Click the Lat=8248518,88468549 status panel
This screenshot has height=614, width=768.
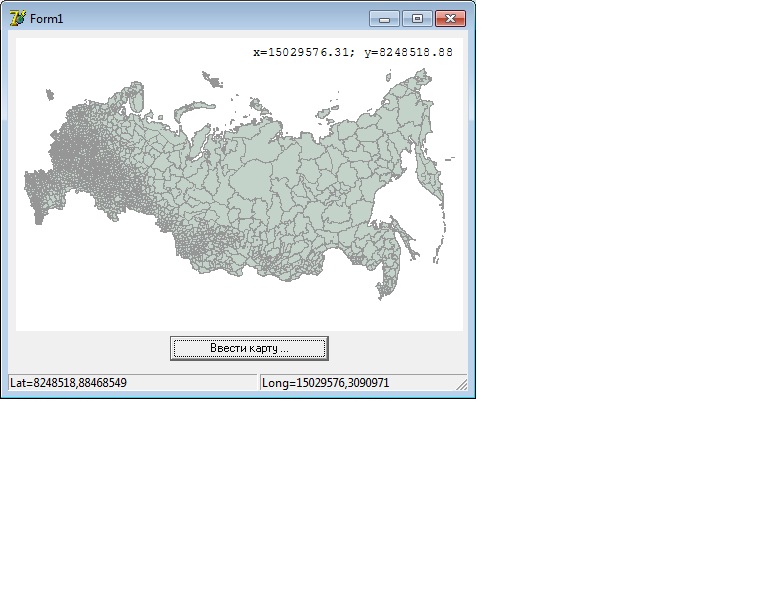pyautogui.click(x=132, y=382)
